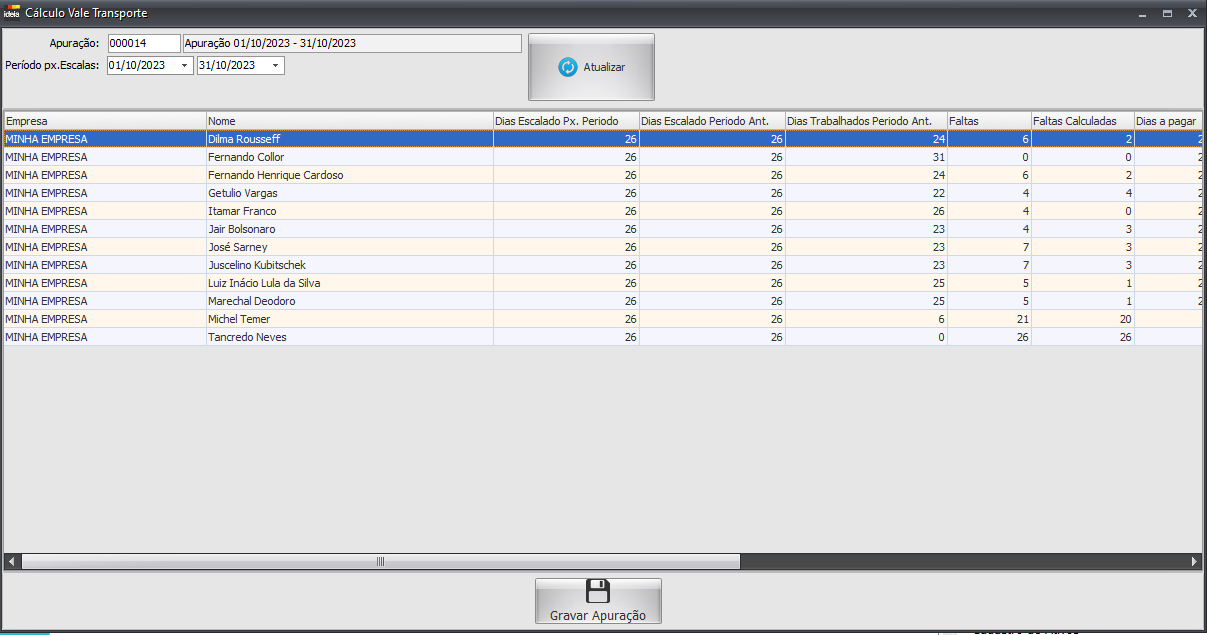
Task: Click the Empresa column header
Action: (x=104, y=121)
